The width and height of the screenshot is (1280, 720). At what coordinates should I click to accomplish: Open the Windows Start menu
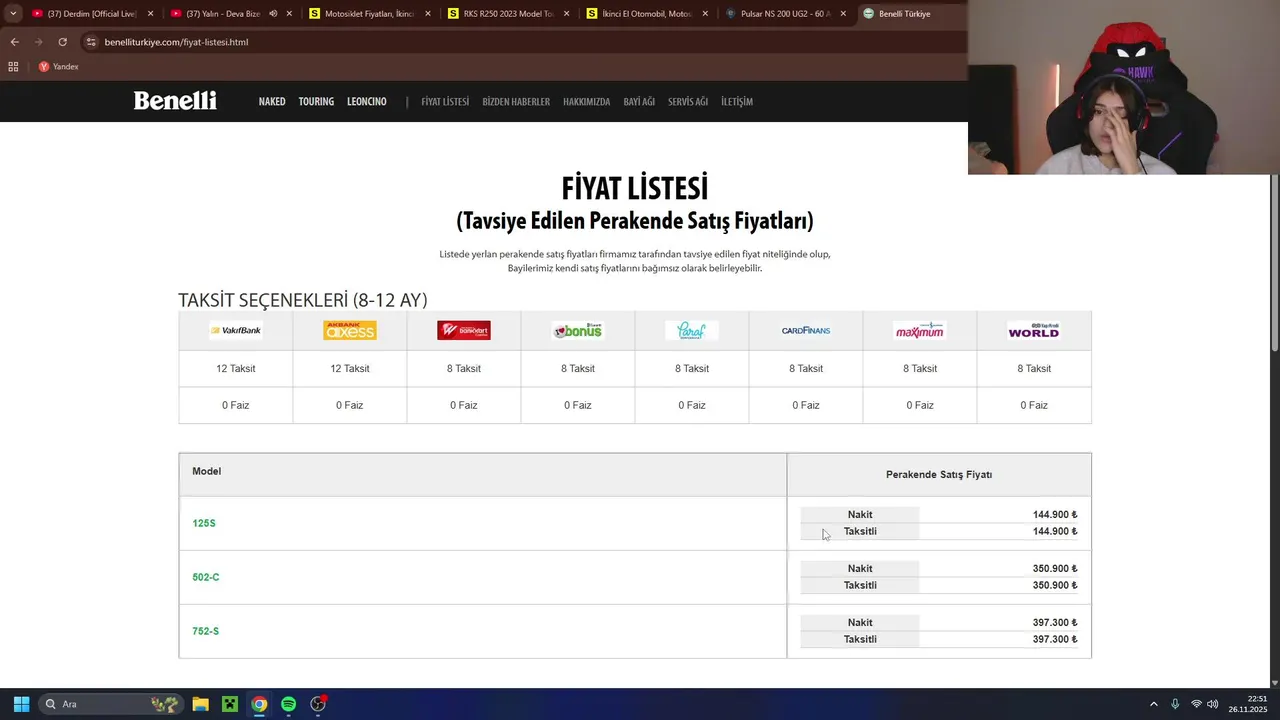point(21,704)
